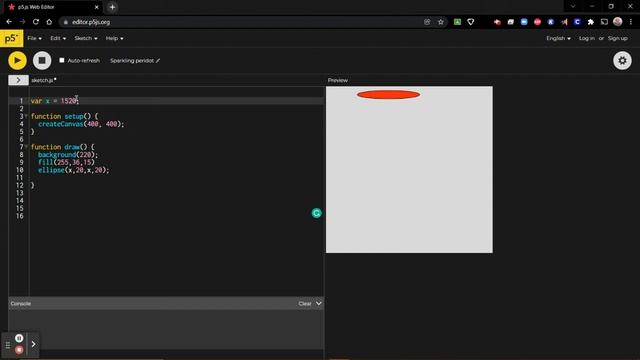Screen dimensions: 640x360
Task: Open the Chrome three-dot menu
Action: tap(631, 22)
